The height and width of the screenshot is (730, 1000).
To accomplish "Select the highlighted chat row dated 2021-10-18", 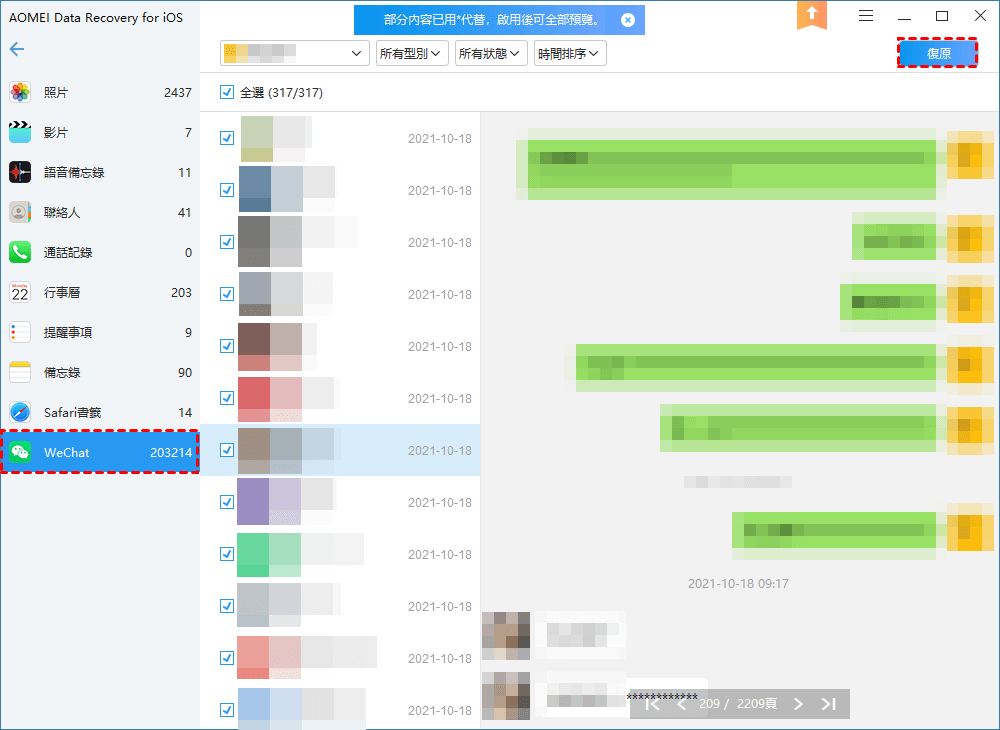I will click(x=341, y=450).
